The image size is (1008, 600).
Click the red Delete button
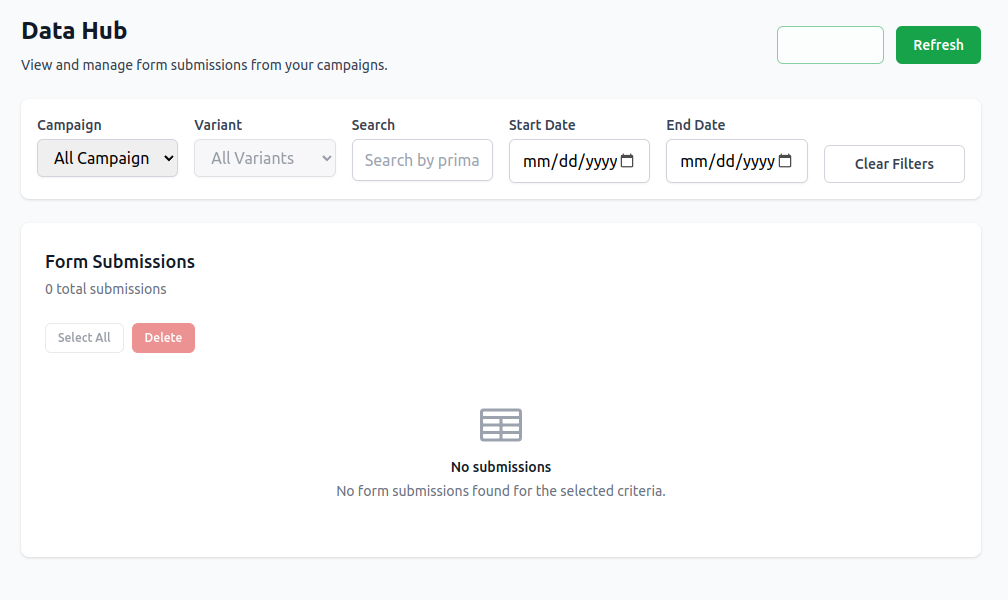tap(163, 338)
